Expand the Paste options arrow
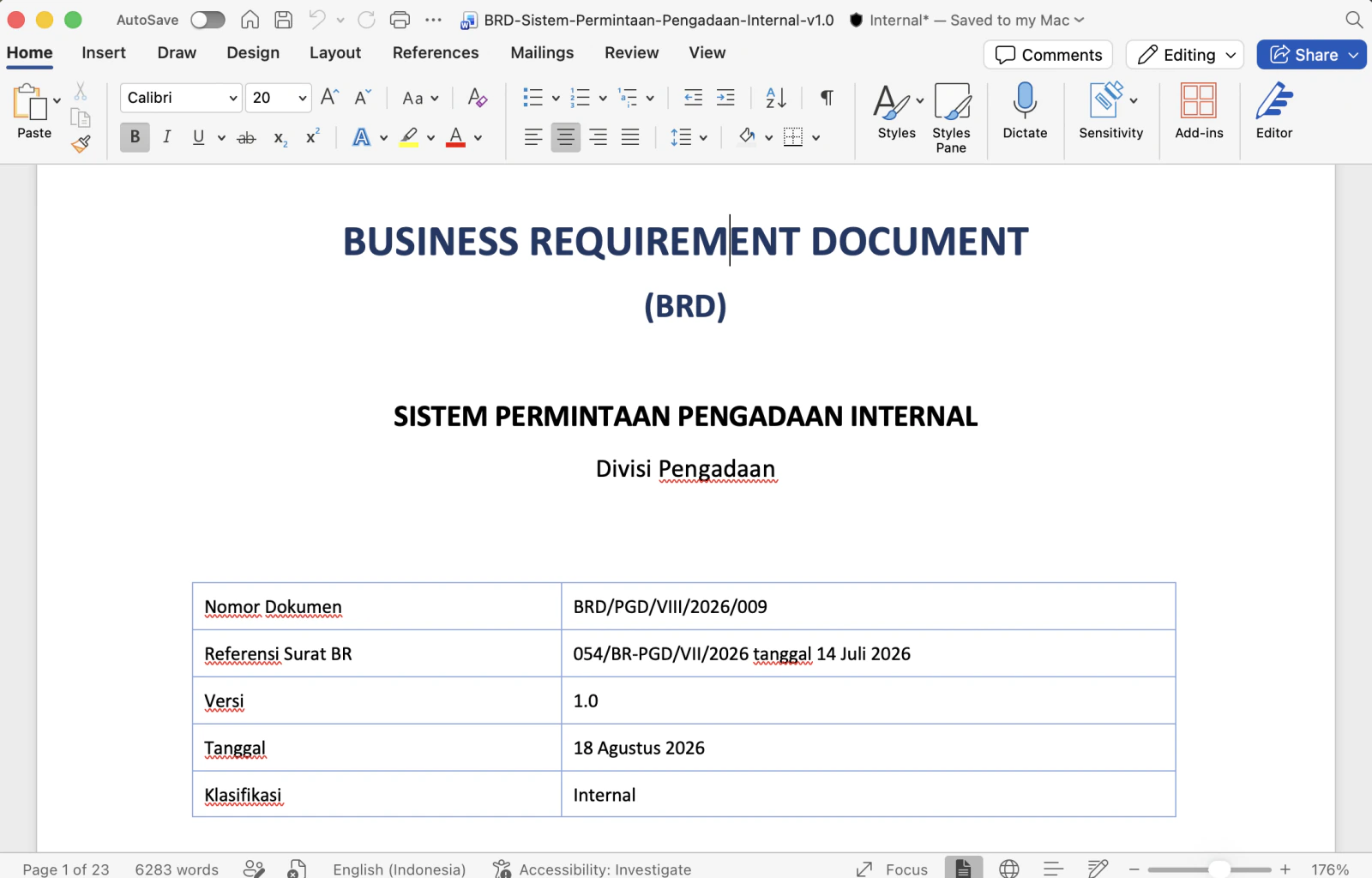This screenshot has width=1372, height=878. (57, 101)
